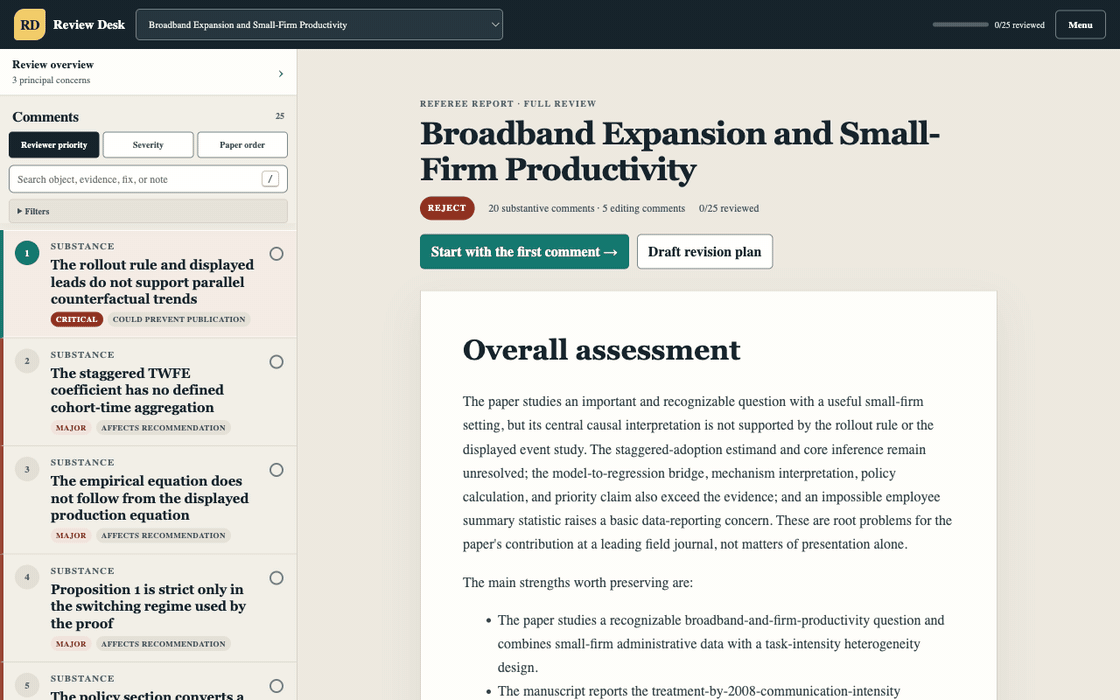Open Draft revision plan

[704, 251]
